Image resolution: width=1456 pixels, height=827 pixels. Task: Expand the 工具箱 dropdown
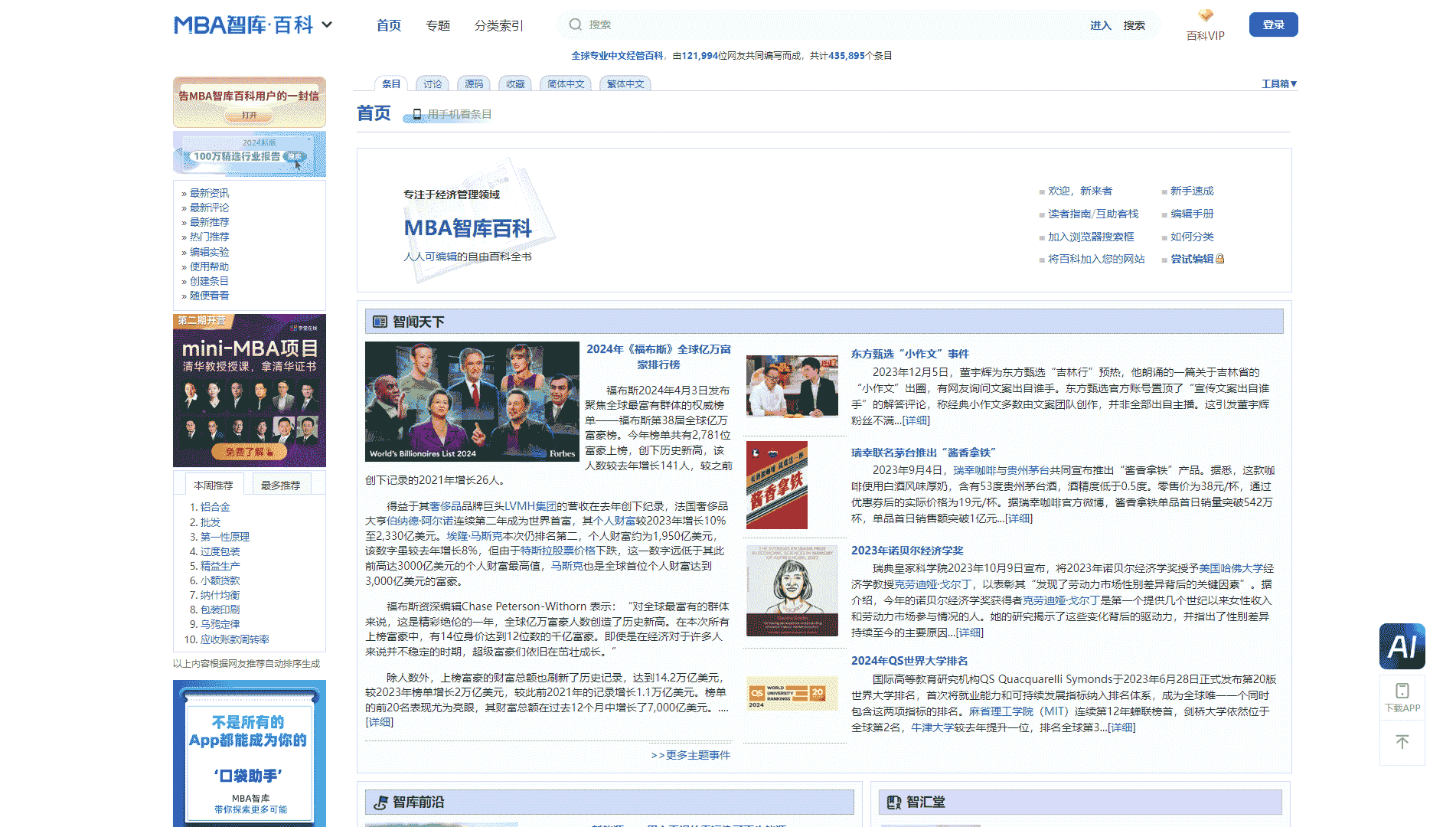coord(1278,83)
